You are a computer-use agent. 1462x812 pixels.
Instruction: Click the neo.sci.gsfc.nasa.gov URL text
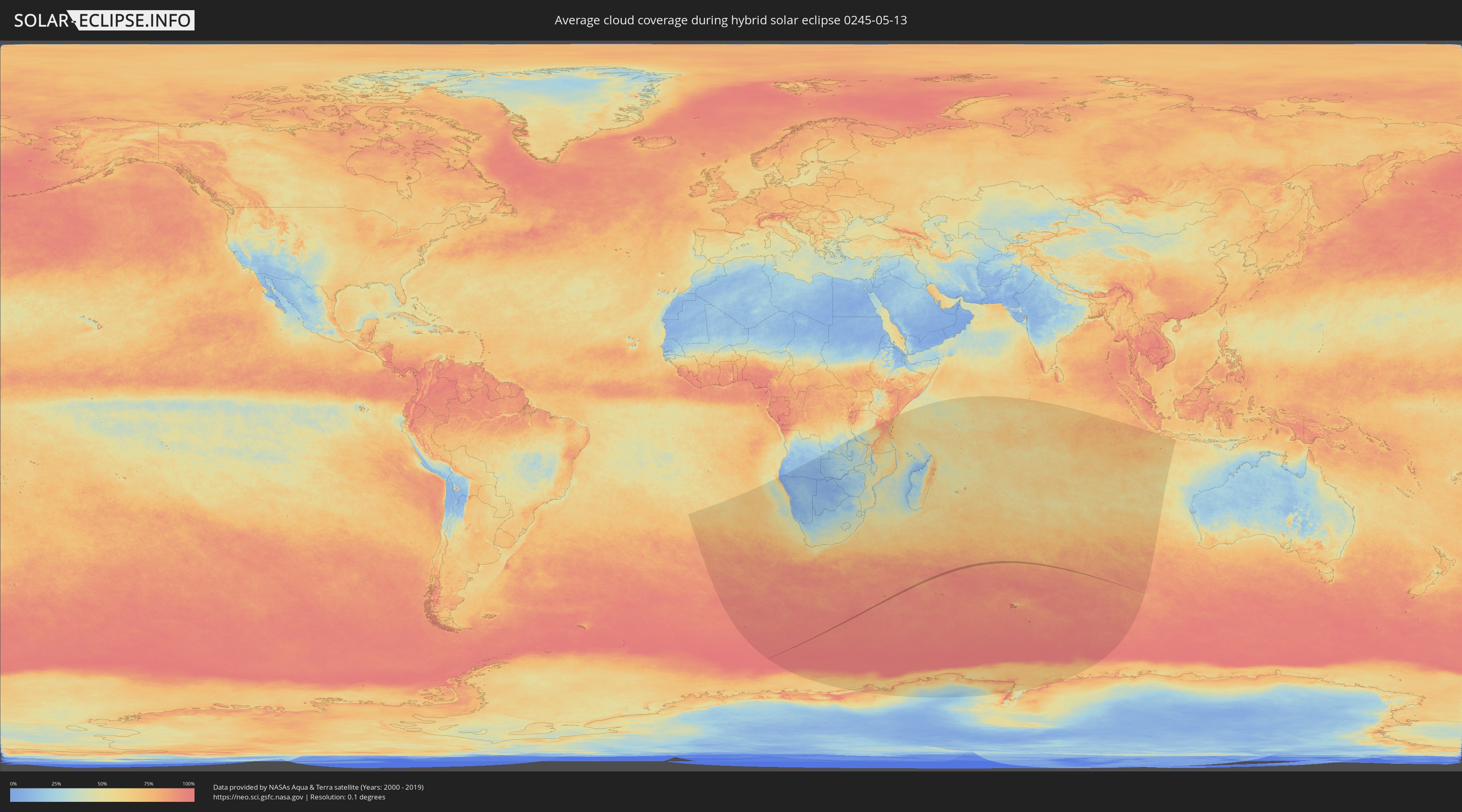coord(258,797)
